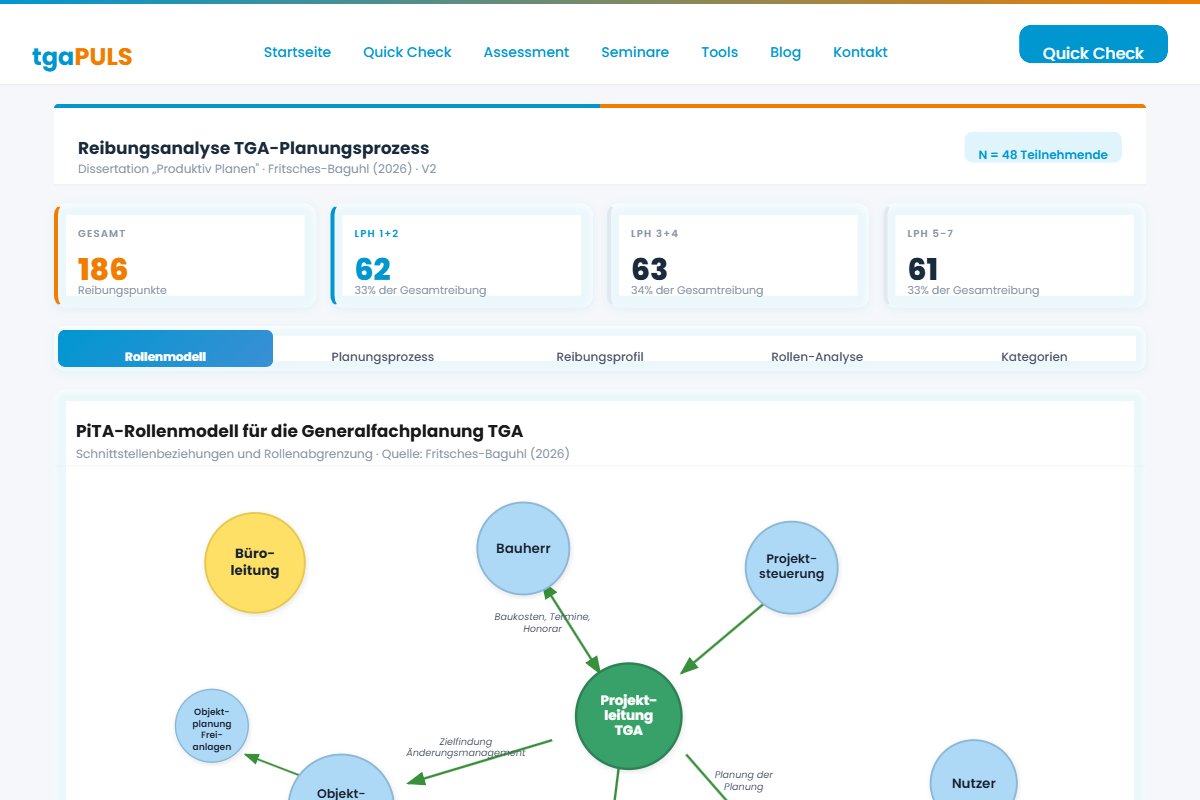The width and height of the screenshot is (1200, 800).
Task: Select the LPH 1+2 card
Action: coord(461,255)
